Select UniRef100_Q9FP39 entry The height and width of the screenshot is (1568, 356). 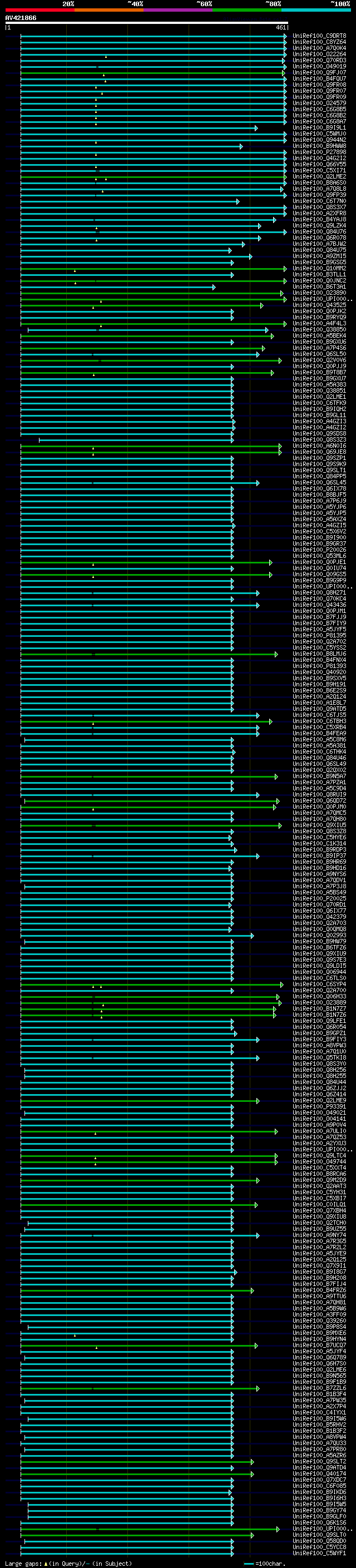[x=319, y=195]
